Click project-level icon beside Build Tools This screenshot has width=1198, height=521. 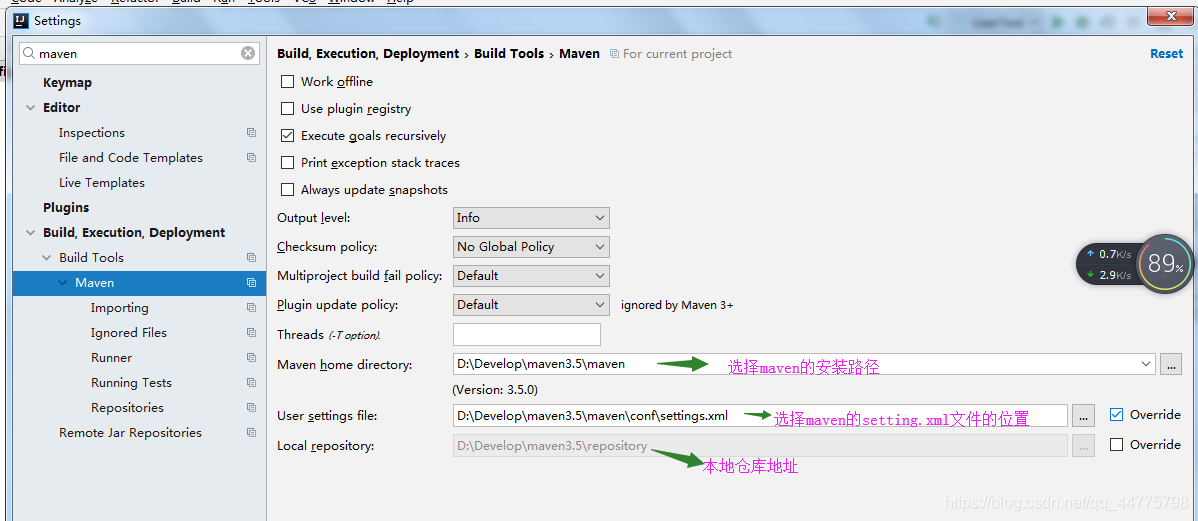pos(251,258)
